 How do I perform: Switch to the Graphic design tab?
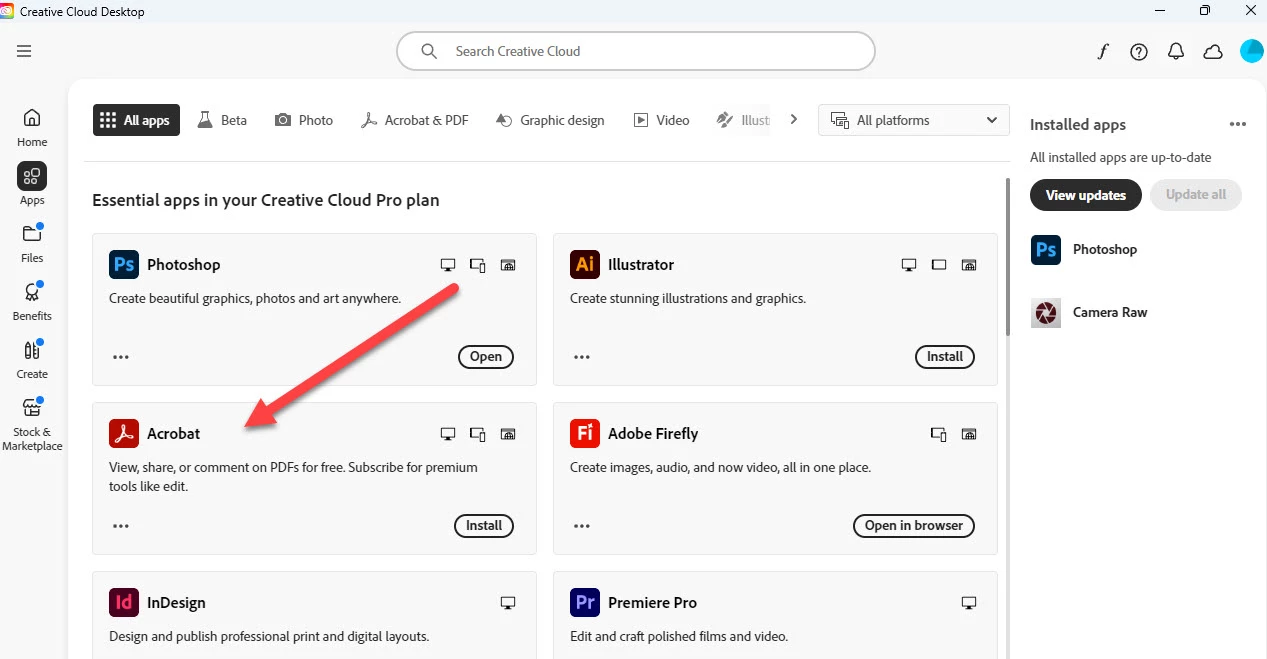pyautogui.click(x=550, y=120)
